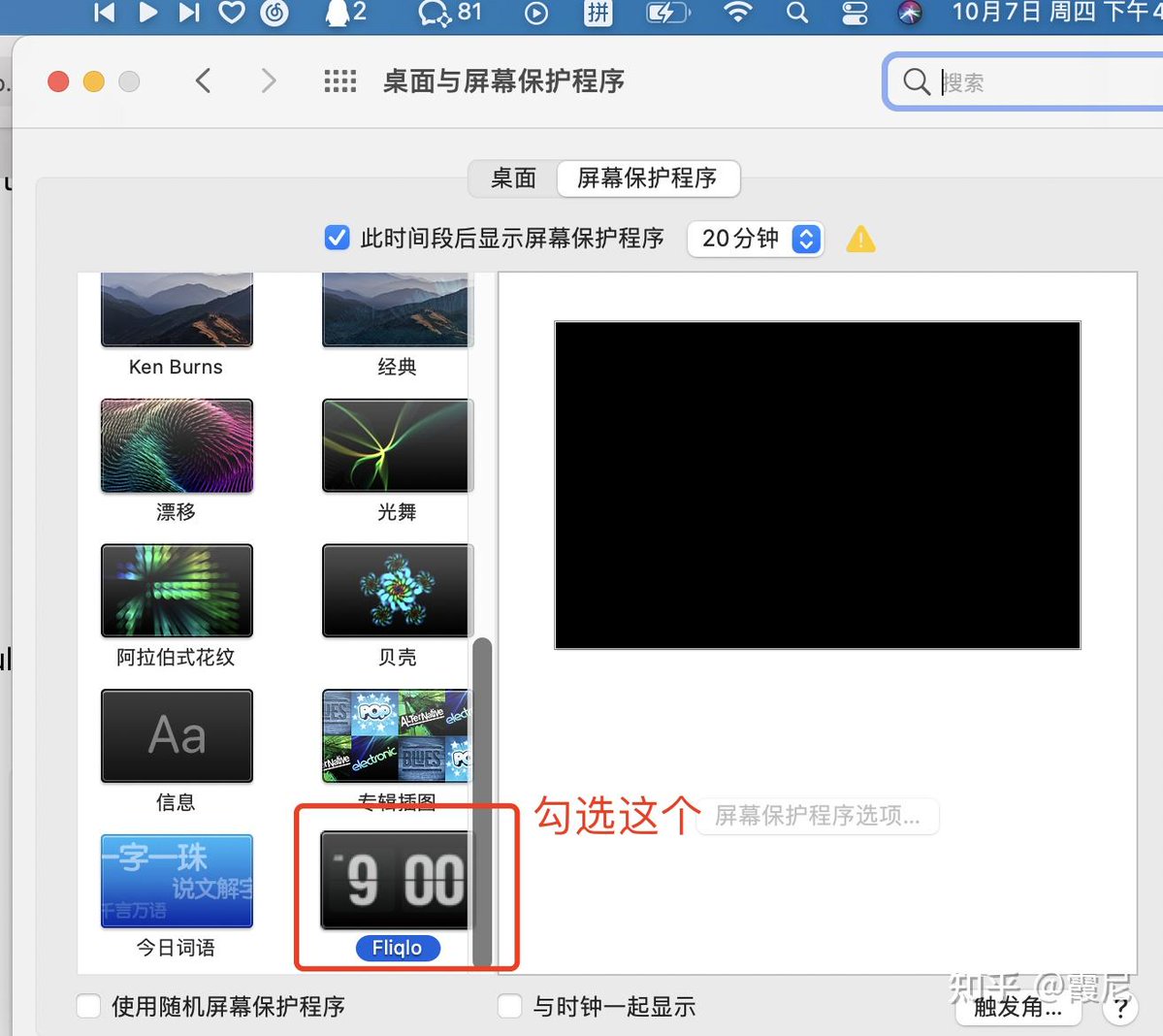Choose the 今日词语 screen saver thumbnail

point(177,881)
